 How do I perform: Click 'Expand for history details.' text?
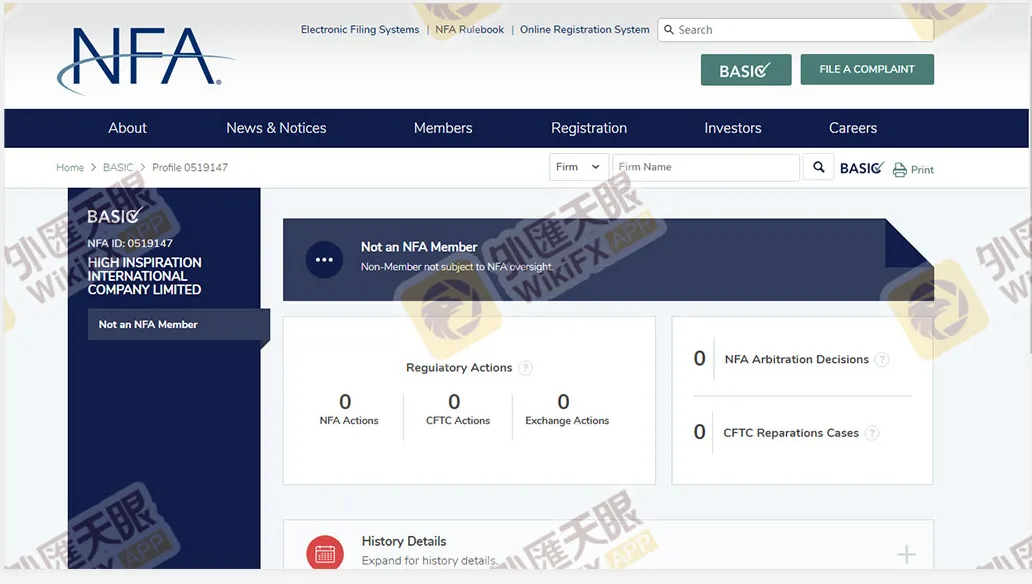(430, 561)
